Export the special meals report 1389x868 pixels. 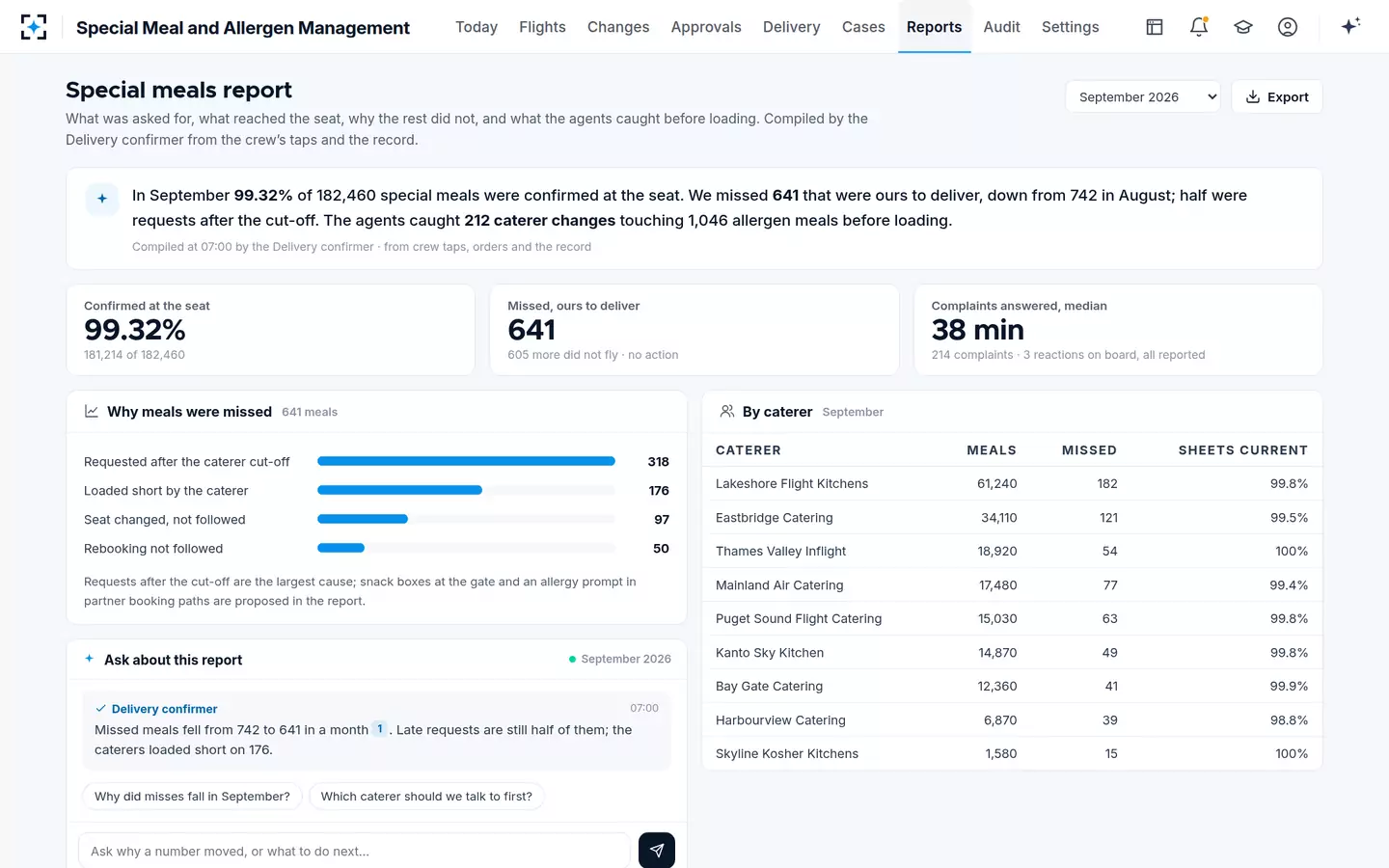[1277, 96]
